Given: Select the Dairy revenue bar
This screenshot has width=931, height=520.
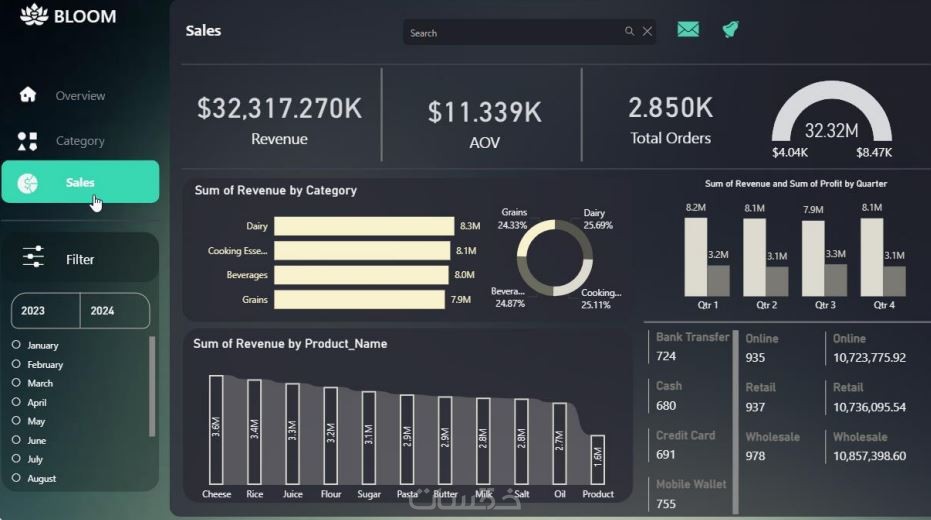Looking at the screenshot, I should click(x=364, y=226).
